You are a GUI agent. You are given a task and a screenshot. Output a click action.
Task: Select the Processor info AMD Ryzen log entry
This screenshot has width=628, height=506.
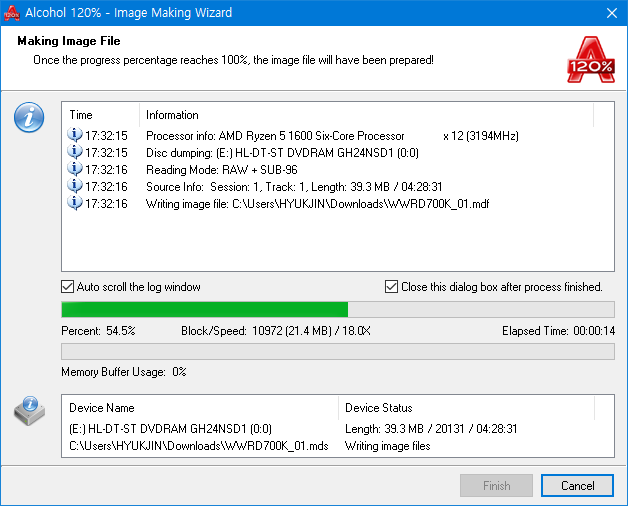pyautogui.click(x=332, y=136)
